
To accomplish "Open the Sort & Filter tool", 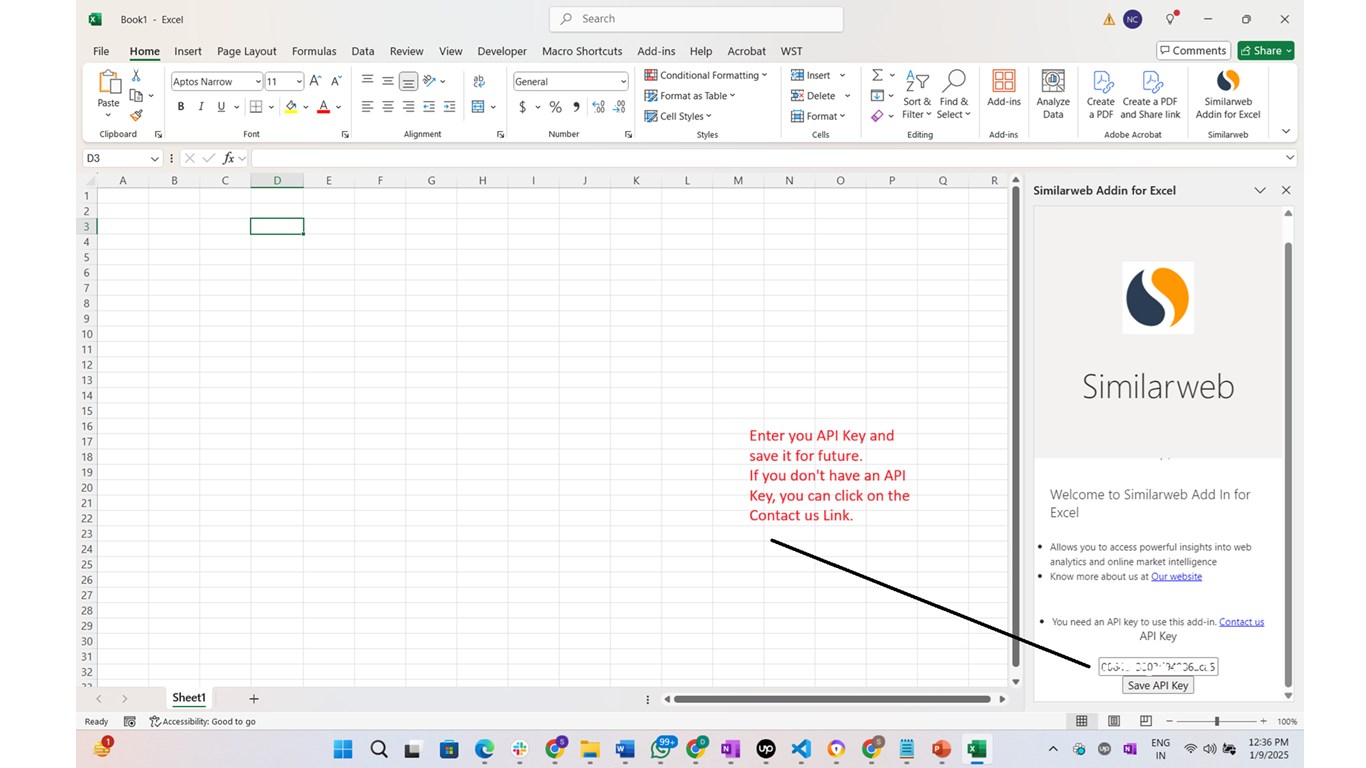I will [917, 94].
